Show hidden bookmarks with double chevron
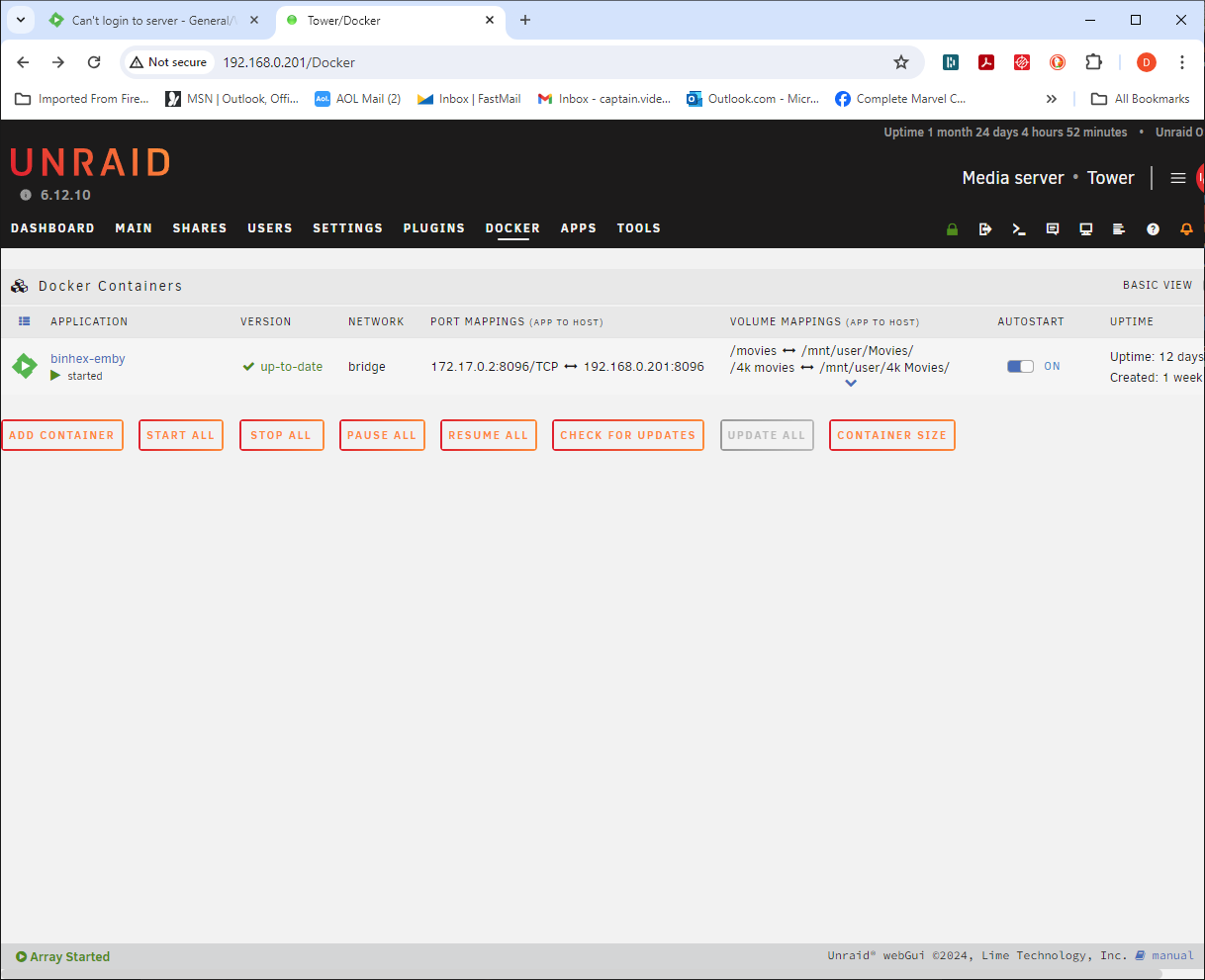The image size is (1205, 980). click(x=1052, y=99)
